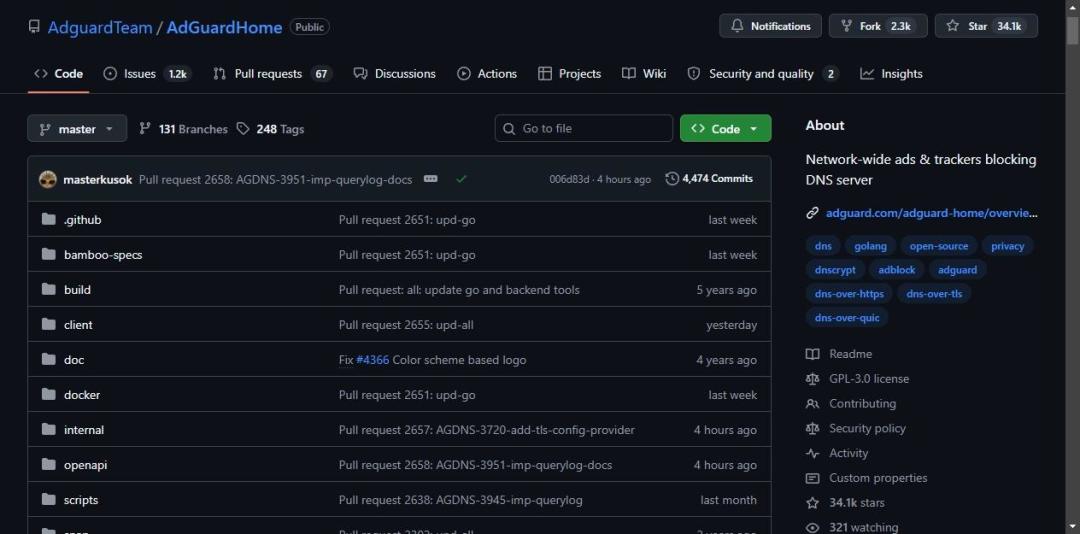Click the Go to file search field
This screenshot has width=1080, height=534.
[583, 128]
